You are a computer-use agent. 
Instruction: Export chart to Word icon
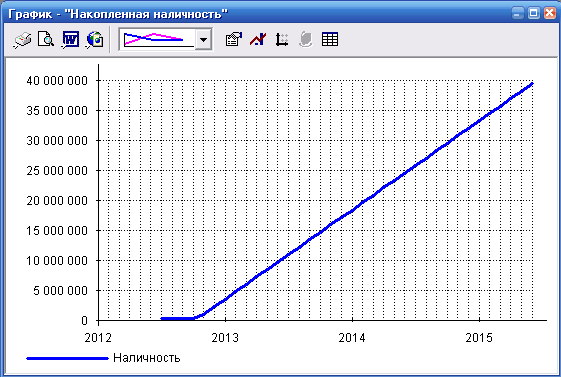click(x=70, y=39)
